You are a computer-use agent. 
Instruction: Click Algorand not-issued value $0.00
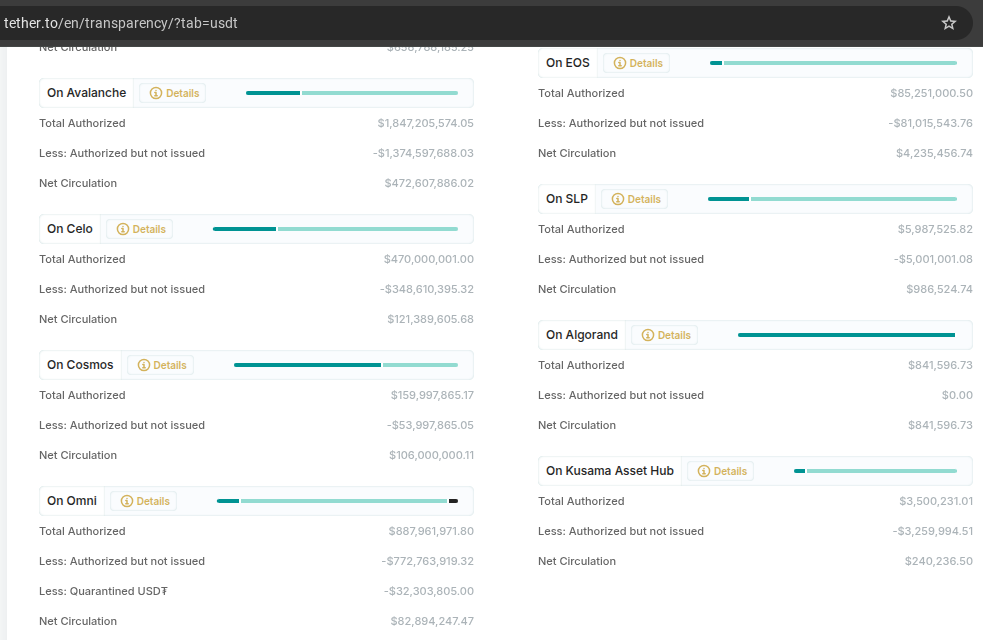(957, 396)
